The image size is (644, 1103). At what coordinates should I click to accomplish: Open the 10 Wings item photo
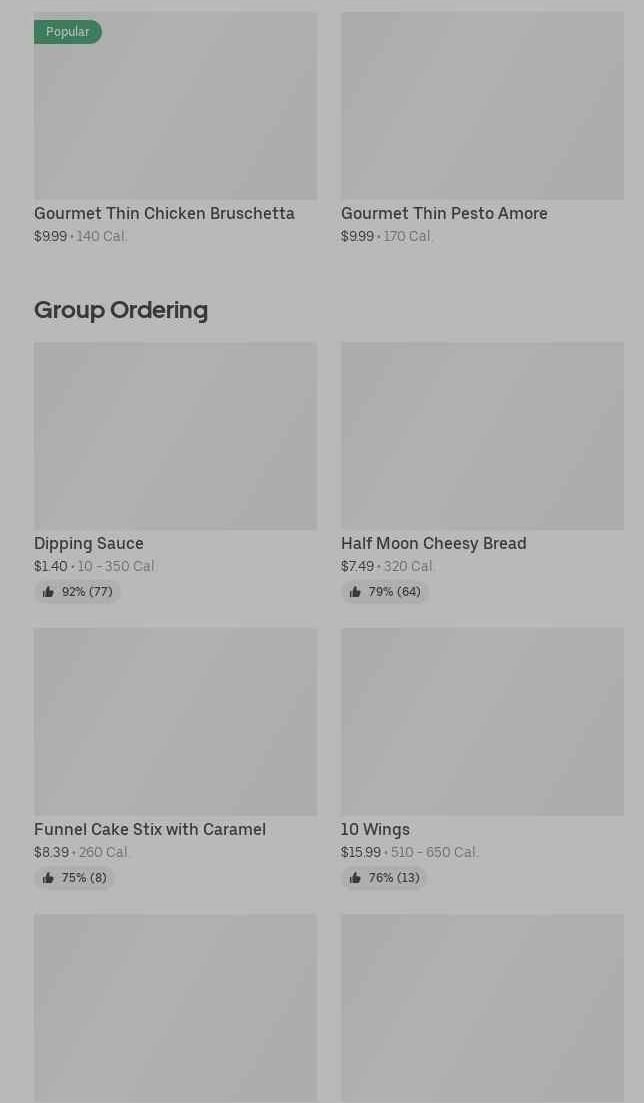pyautogui.click(x=482, y=722)
